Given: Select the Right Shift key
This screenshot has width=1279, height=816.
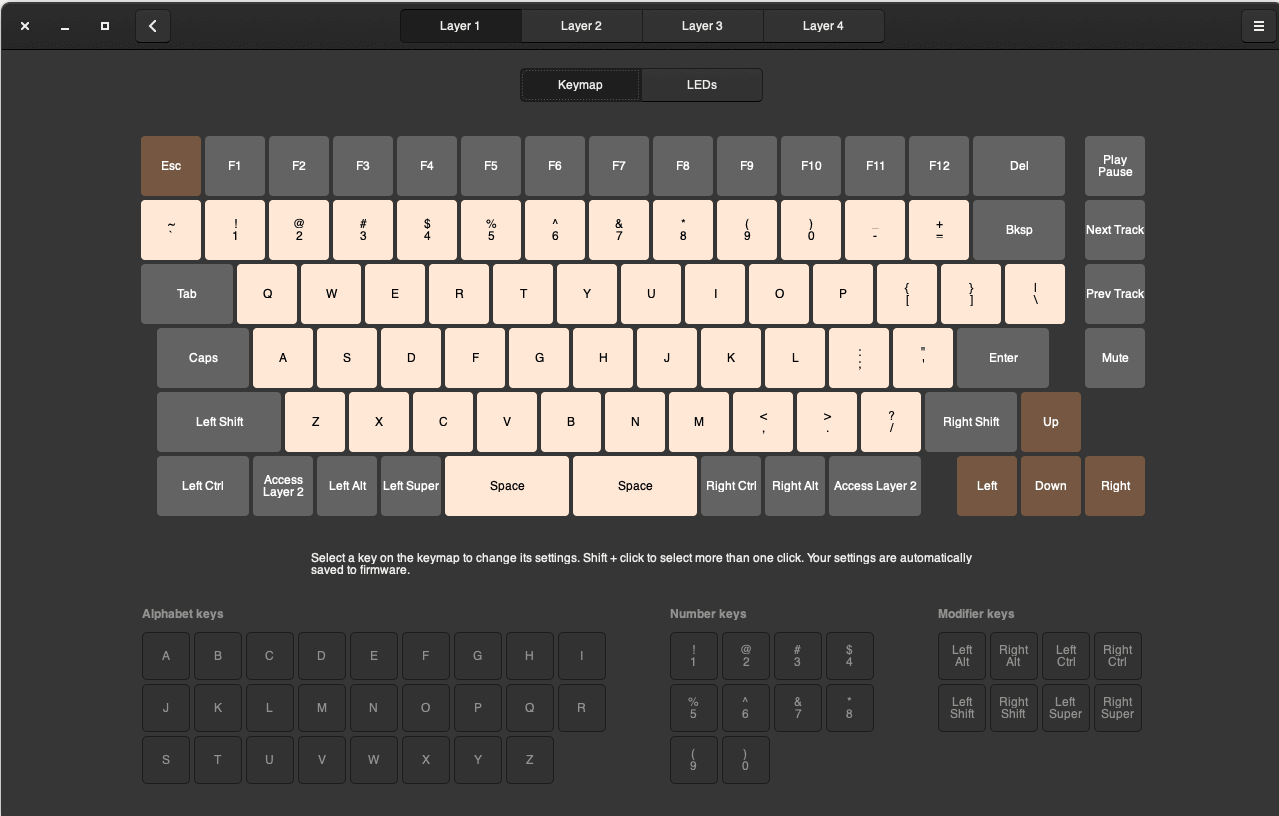Looking at the screenshot, I should click(x=970, y=421).
